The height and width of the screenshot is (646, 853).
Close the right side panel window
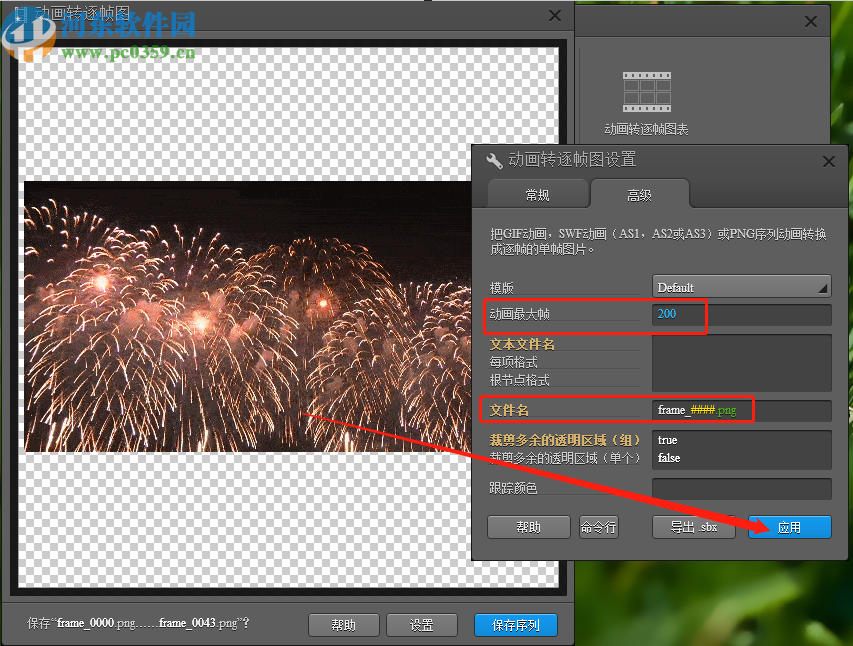(811, 21)
